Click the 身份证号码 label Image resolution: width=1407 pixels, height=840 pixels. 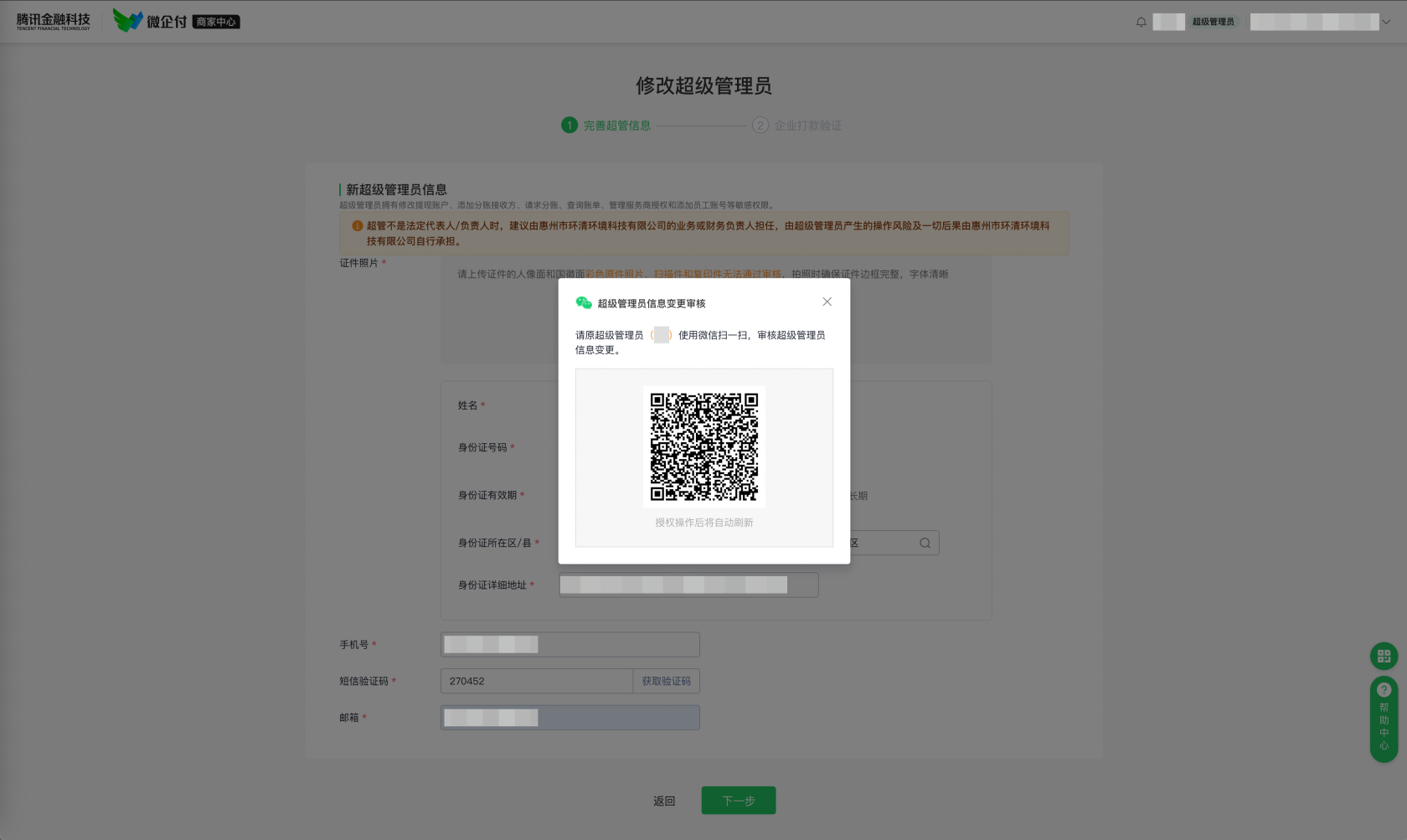tap(482, 447)
